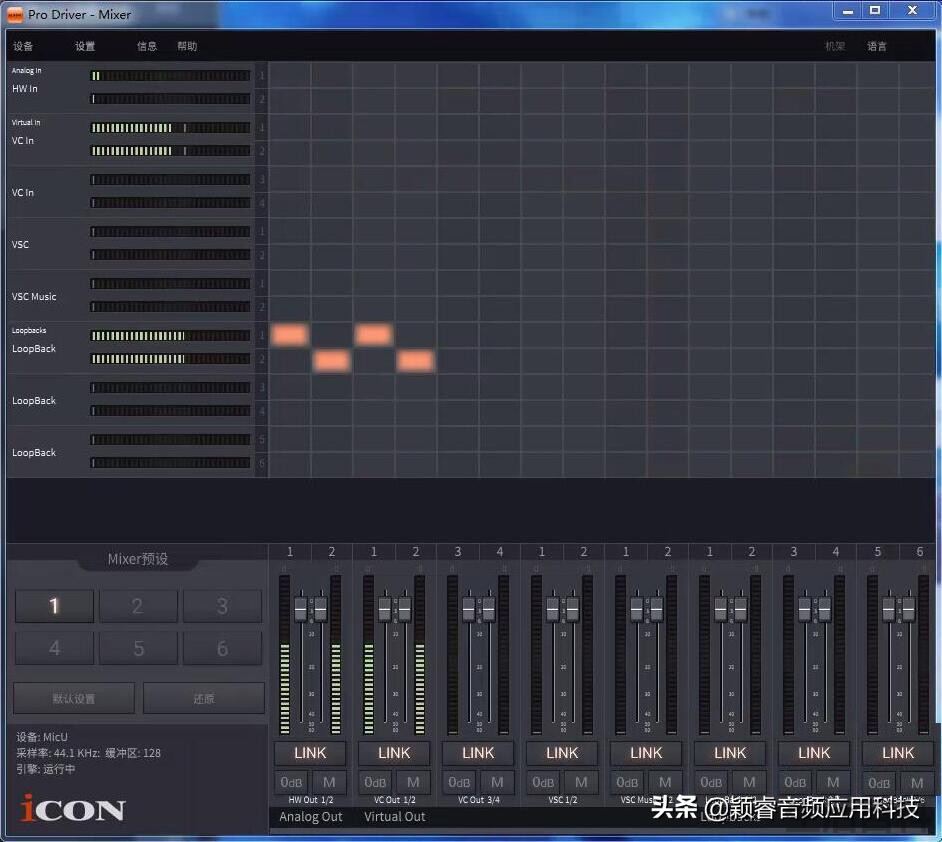Mute VSC 1/2 with its M button
This screenshot has width=942, height=842.
581,782
